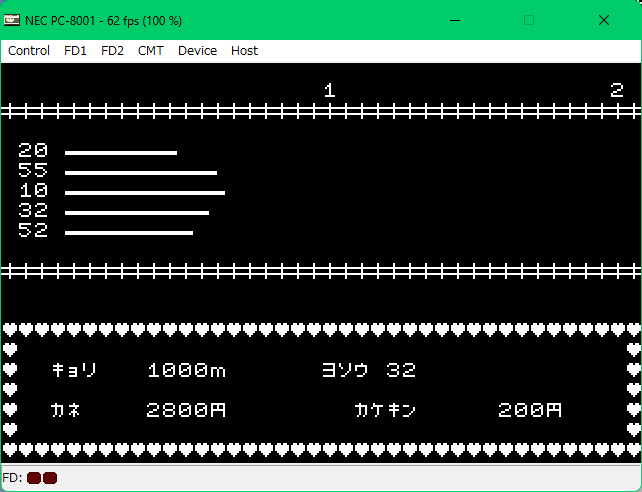Click the NEC PC-8001 title bar app icon
The image size is (642, 492).
tap(12, 20)
